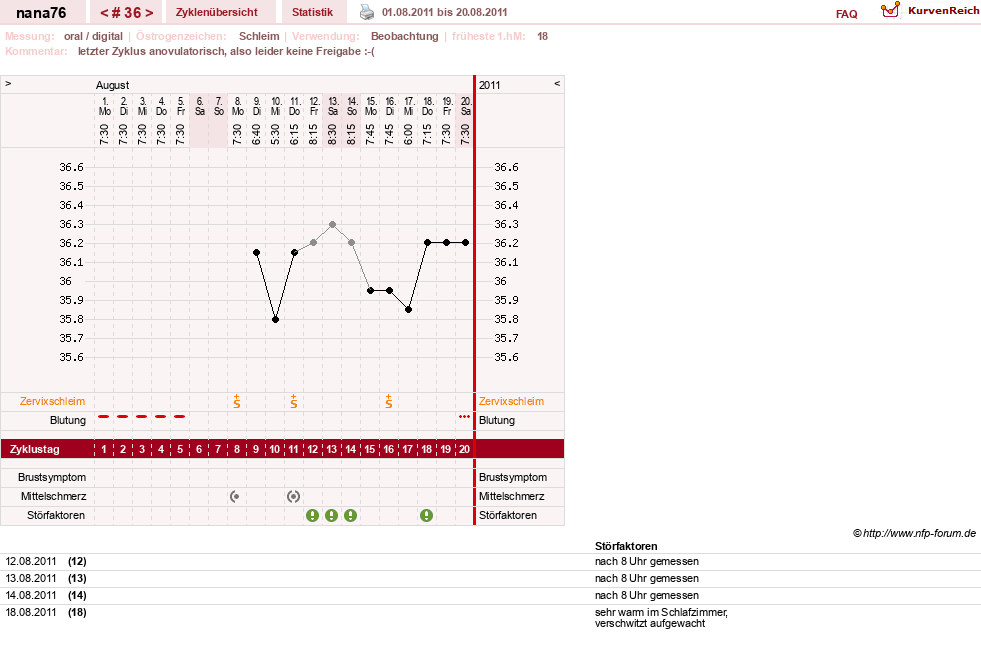Click the date range 01.08.2011 bis 20.08.2011

[444, 12]
